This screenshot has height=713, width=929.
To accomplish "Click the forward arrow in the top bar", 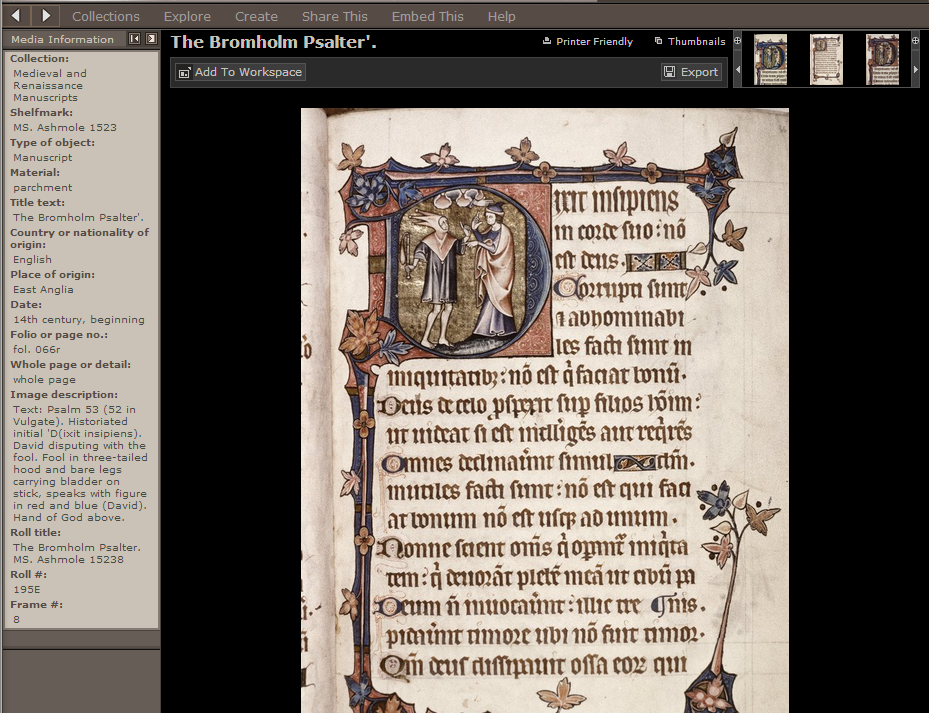I will (46, 15).
